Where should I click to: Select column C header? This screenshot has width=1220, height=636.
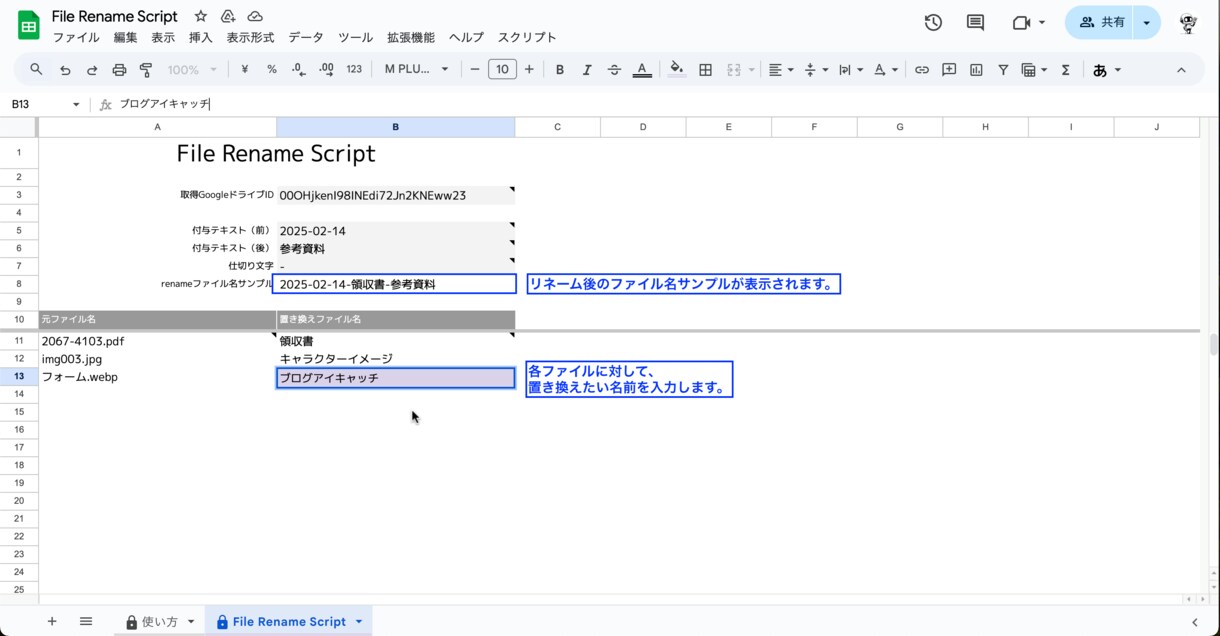point(557,127)
